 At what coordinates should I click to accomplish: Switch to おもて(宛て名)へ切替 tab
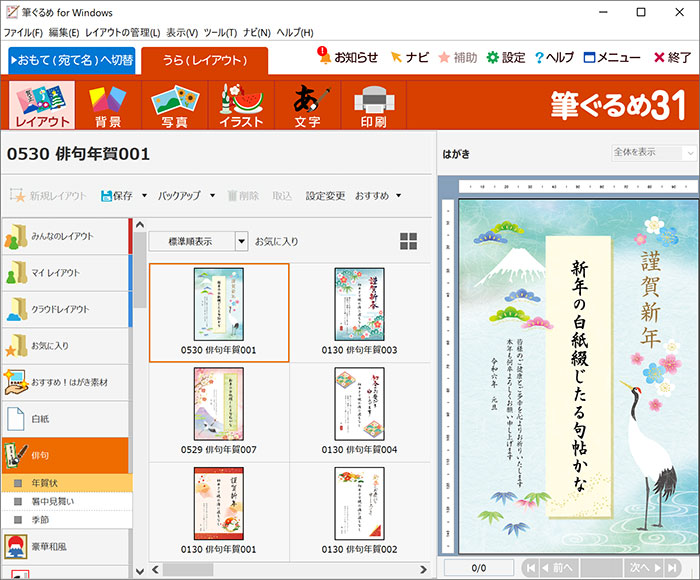tap(72, 60)
